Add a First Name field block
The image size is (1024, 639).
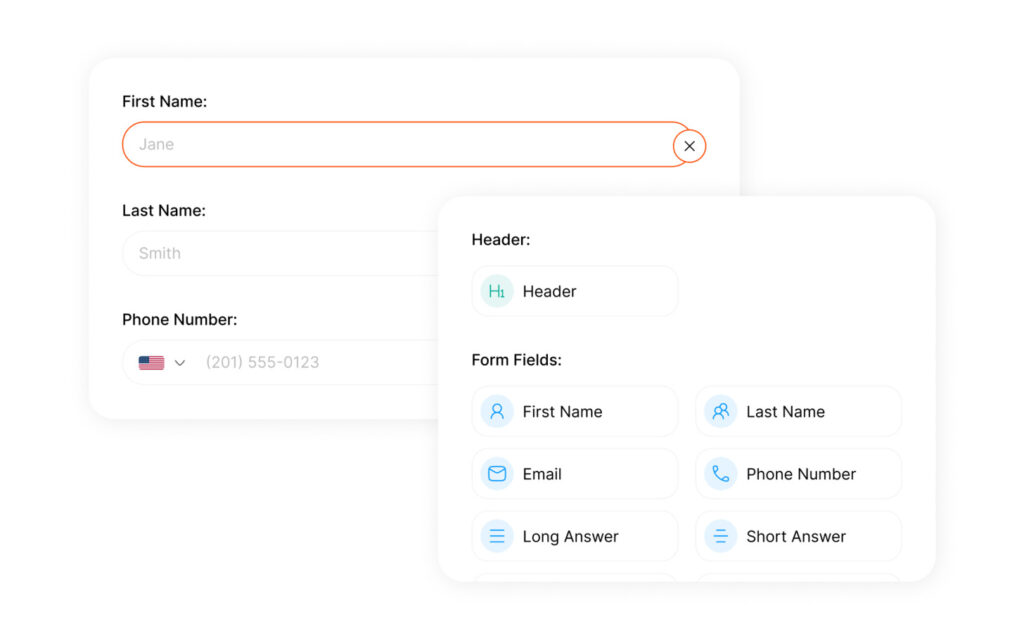pos(574,411)
